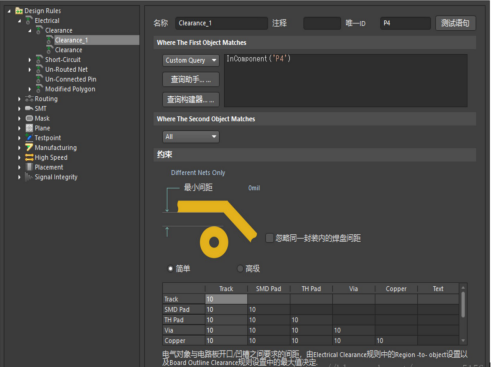Click the Plane category icon
491x368 pixels.
point(29,128)
